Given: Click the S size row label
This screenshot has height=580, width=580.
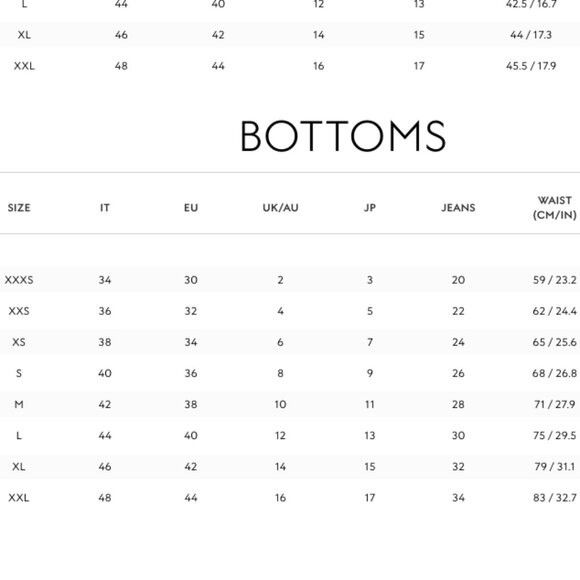Looking at the screenshot, I should pos(19,373).
